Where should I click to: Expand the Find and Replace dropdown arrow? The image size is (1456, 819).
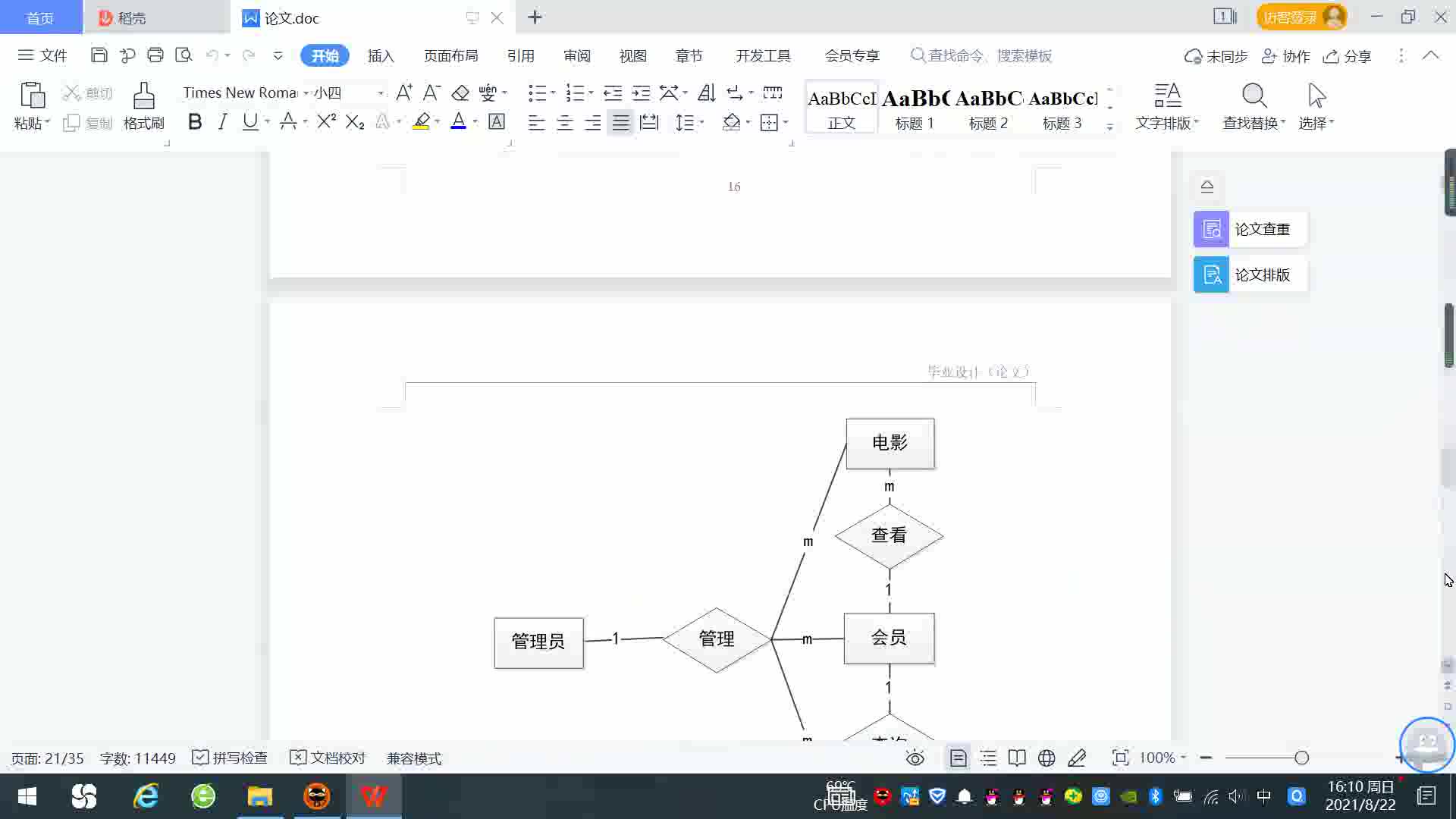tap(1283, 122)
